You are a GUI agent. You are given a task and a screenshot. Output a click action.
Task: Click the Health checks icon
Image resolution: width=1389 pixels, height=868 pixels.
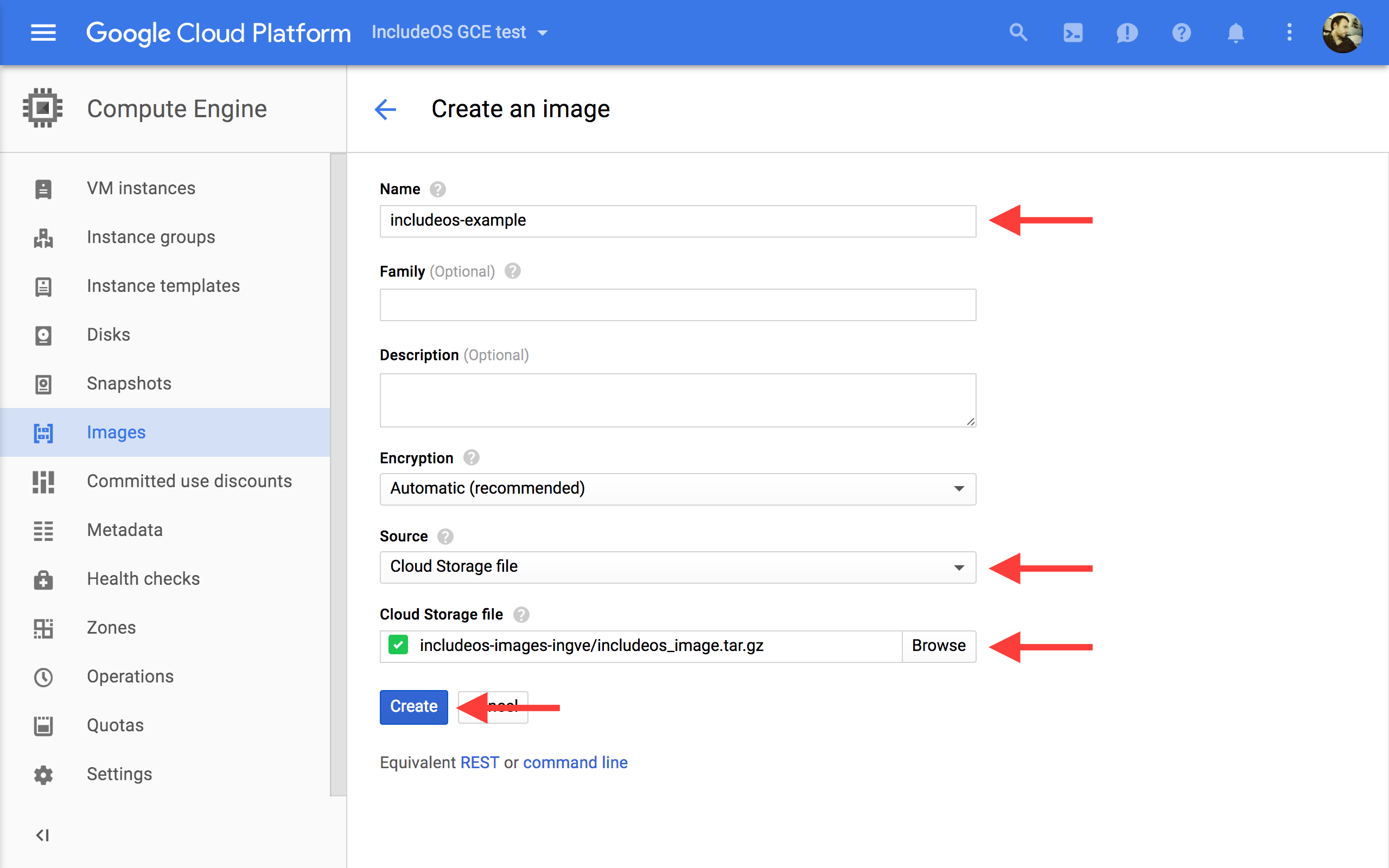(43, 579)
